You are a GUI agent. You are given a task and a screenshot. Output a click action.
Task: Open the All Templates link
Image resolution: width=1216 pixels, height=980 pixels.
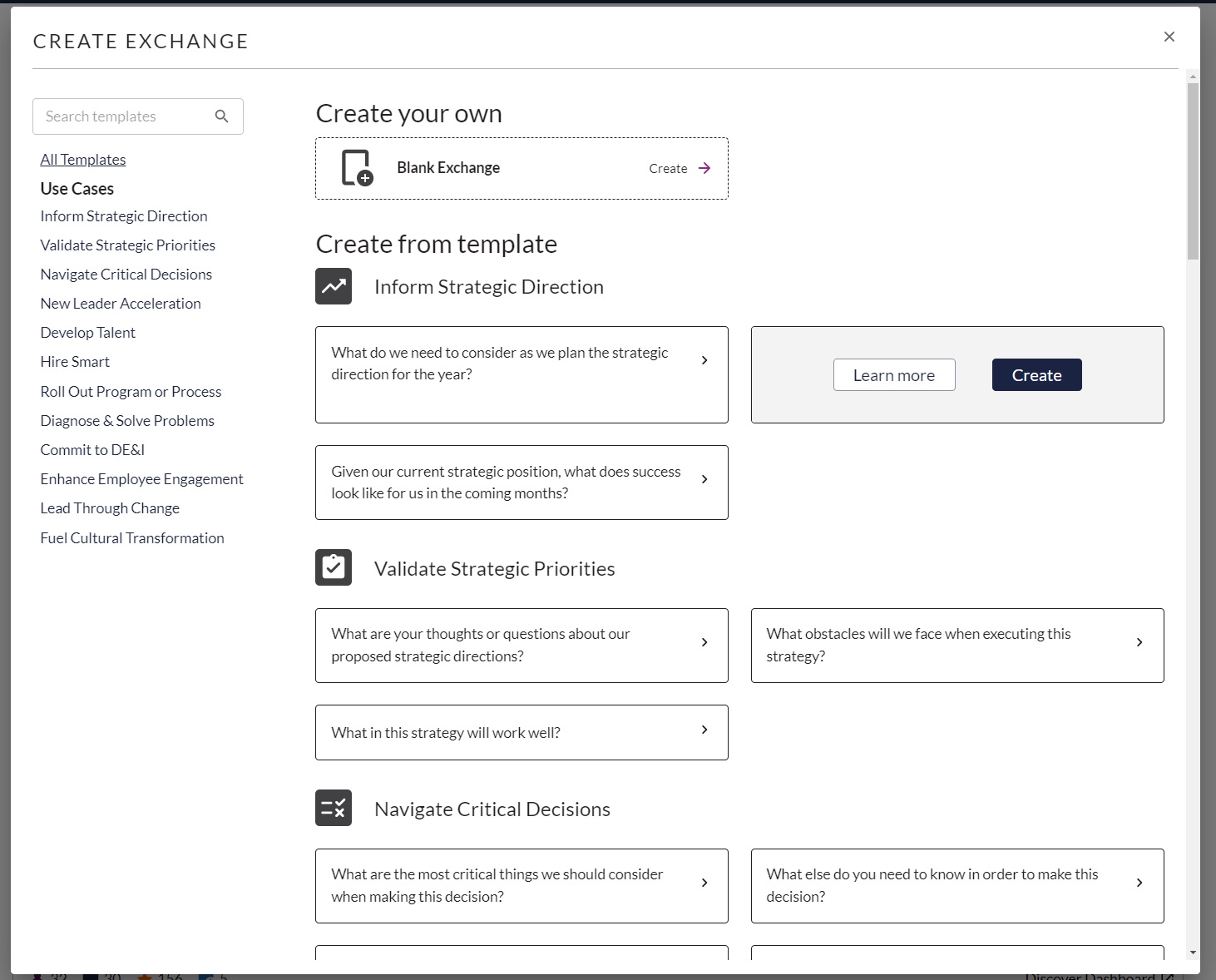click(83, 160)
